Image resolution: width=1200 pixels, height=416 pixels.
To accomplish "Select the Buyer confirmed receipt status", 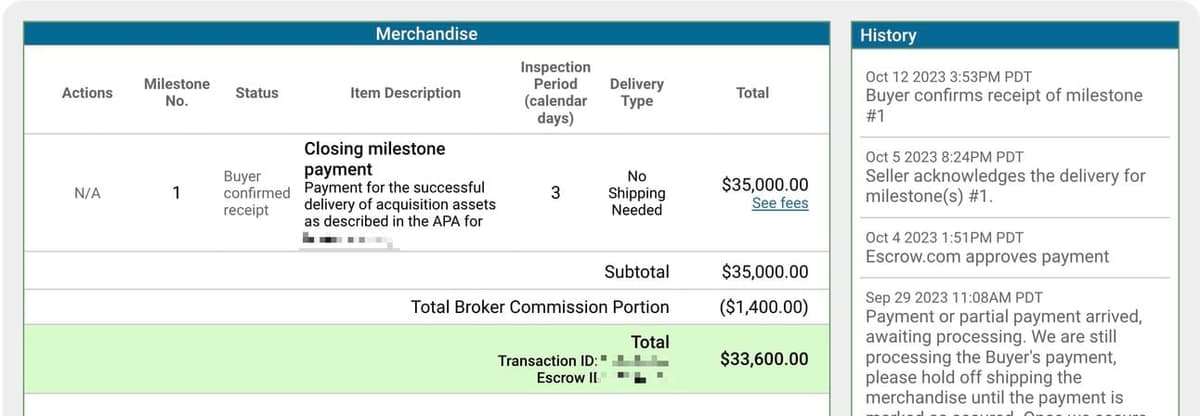I will (x=256, y=193).
